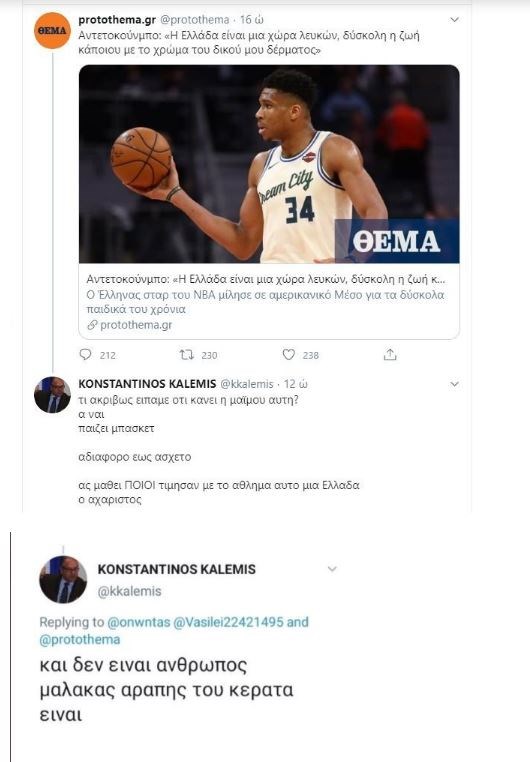This screenshot has width=530, height=762.
Task: Open protothema.gr orange profile avatar
Action: pos(52,31)
